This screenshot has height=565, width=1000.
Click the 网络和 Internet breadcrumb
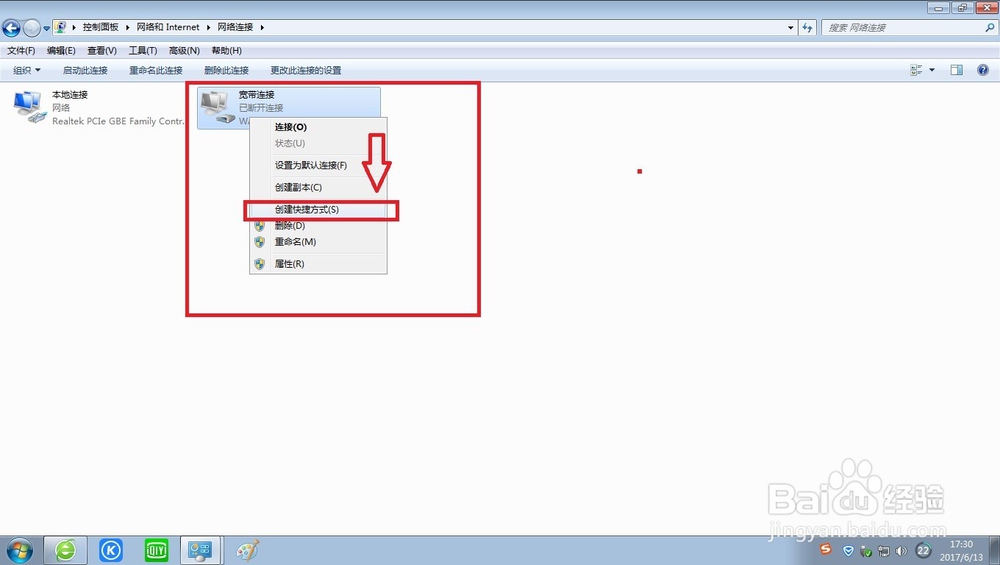point(168,27)
